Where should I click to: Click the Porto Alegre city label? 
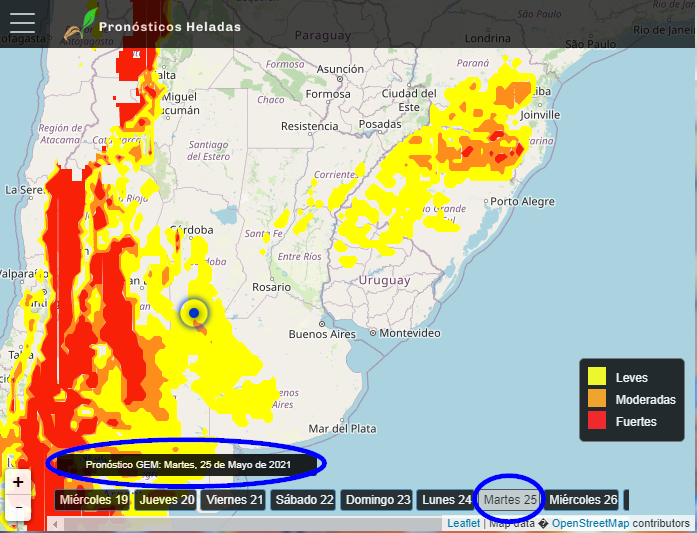tap(522, 201)
